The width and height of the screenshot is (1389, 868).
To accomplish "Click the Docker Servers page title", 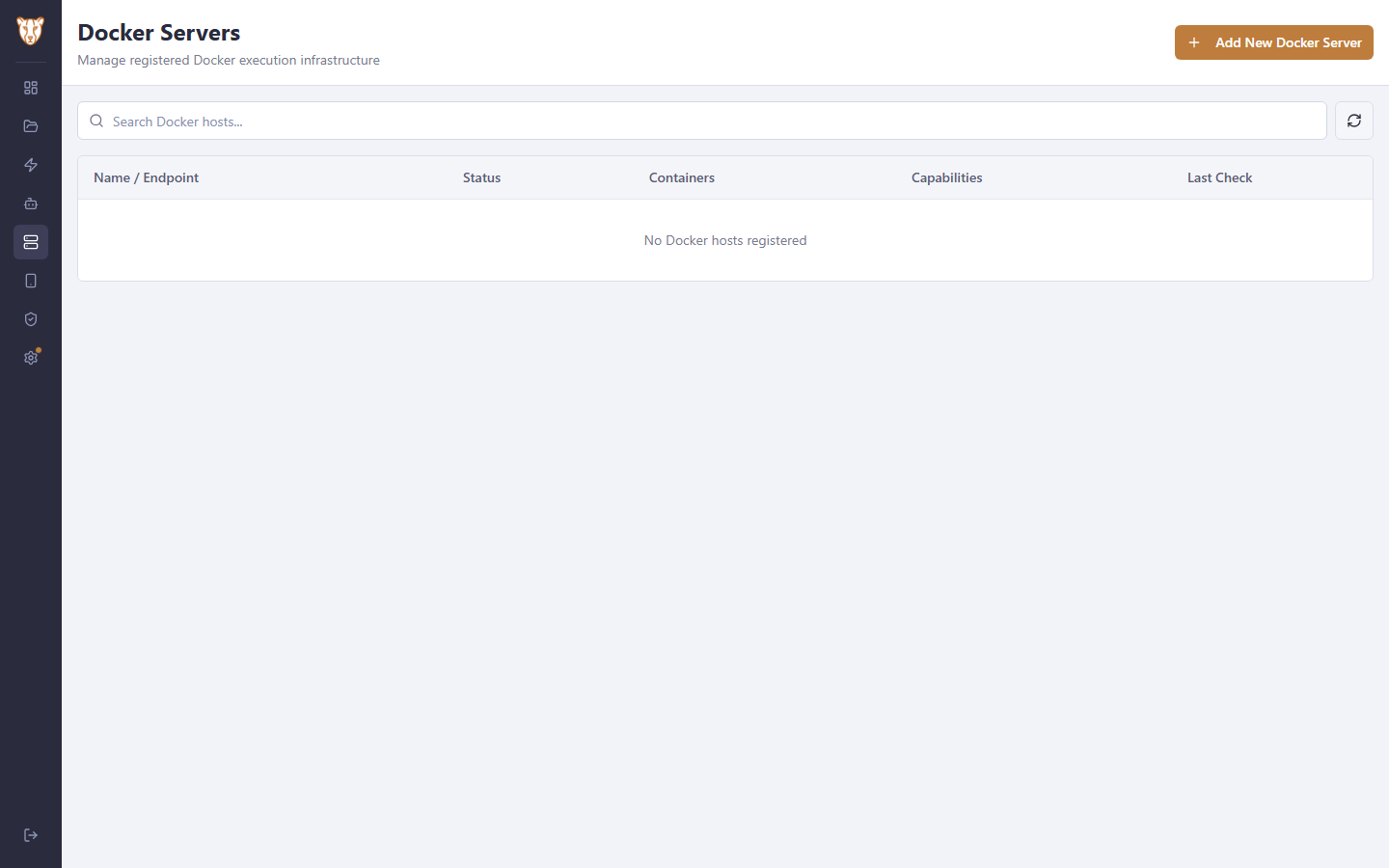I will [x=159, y=33].
